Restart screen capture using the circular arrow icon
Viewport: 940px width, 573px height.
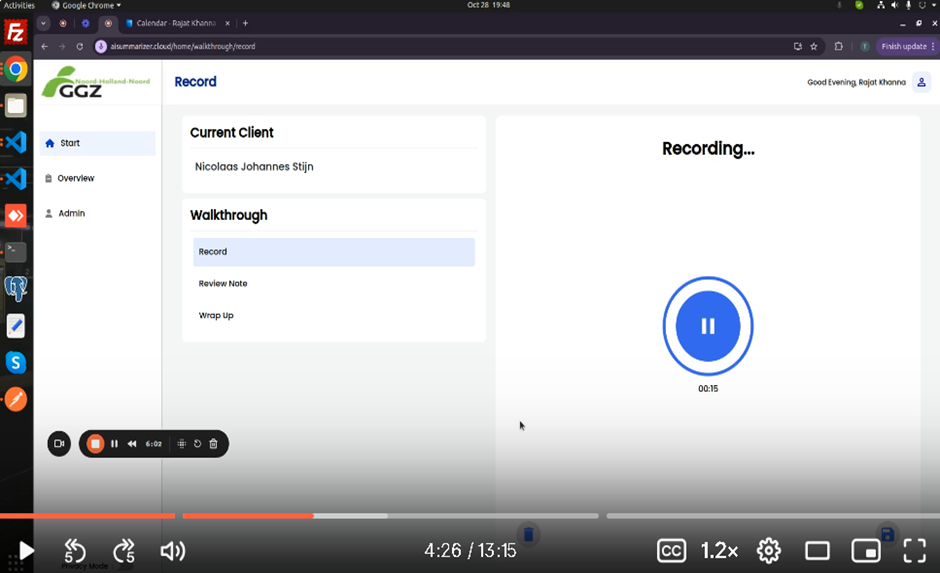pos(197,443)
